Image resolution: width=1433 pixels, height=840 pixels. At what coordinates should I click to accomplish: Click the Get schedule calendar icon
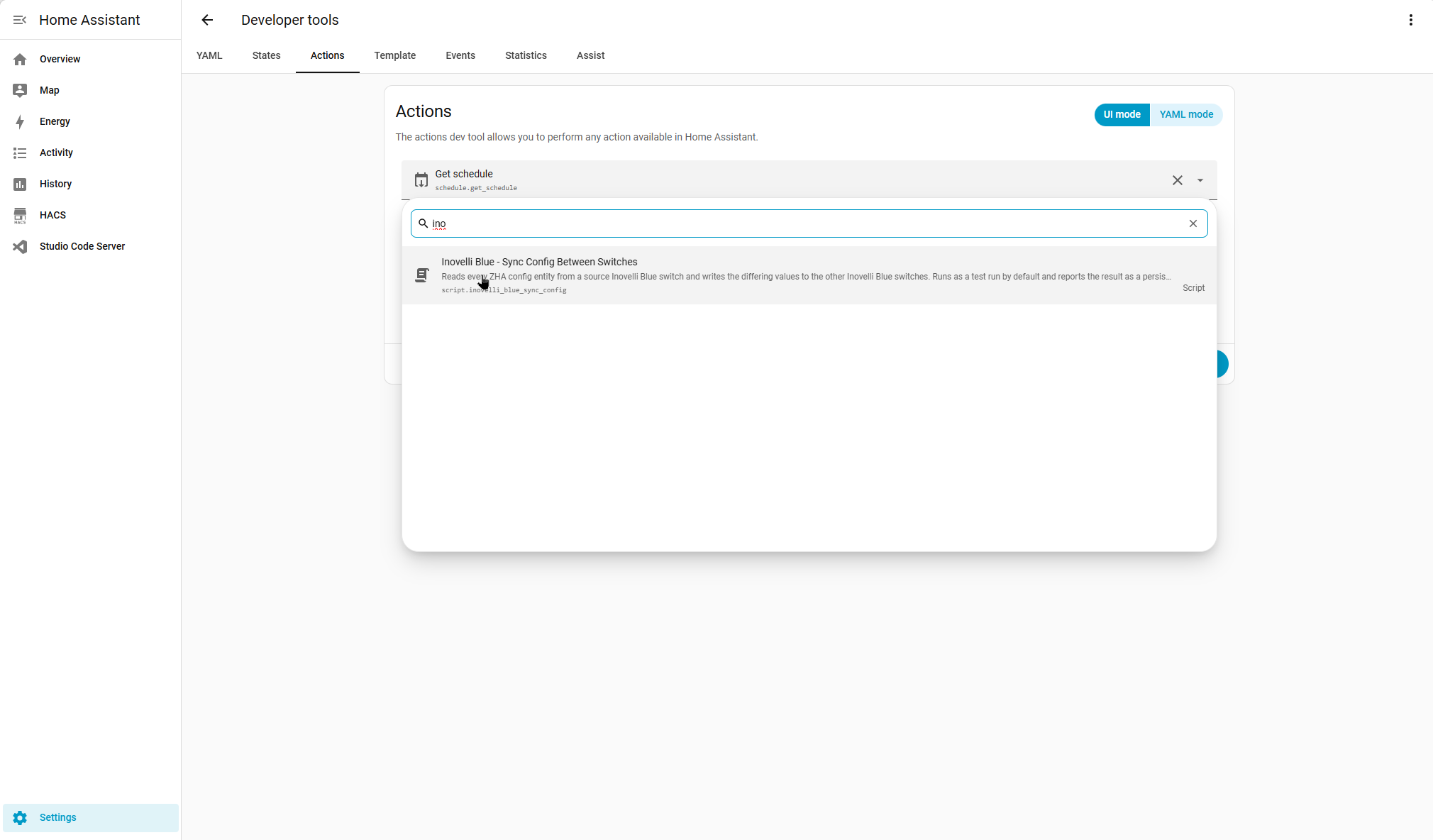click(x=421, y=180)
